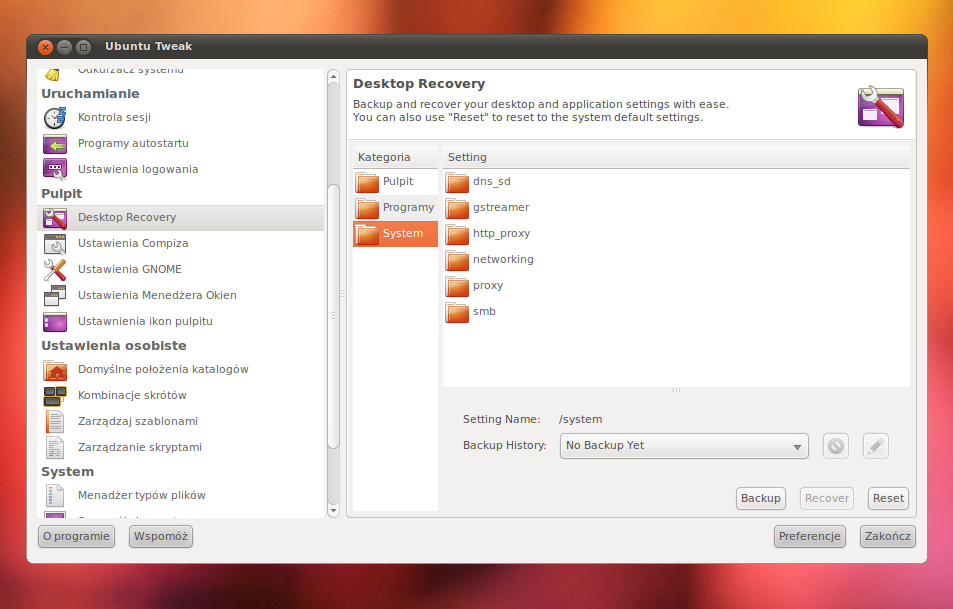Click the Backup button
This screenshot has width=953, height=609.
tap(760, 498)
